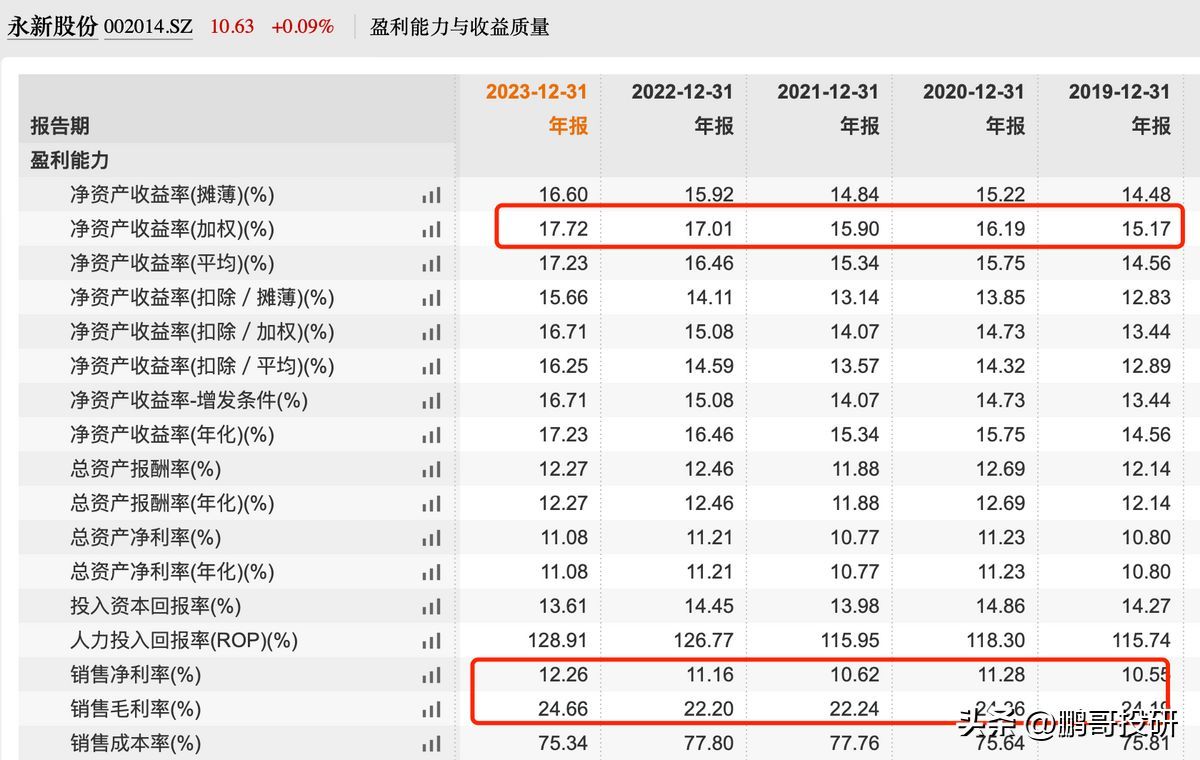1200x760 pixels.
Task: Click bar chart icon beside 投入资本回报率(%)
Action: click(431, 606)
